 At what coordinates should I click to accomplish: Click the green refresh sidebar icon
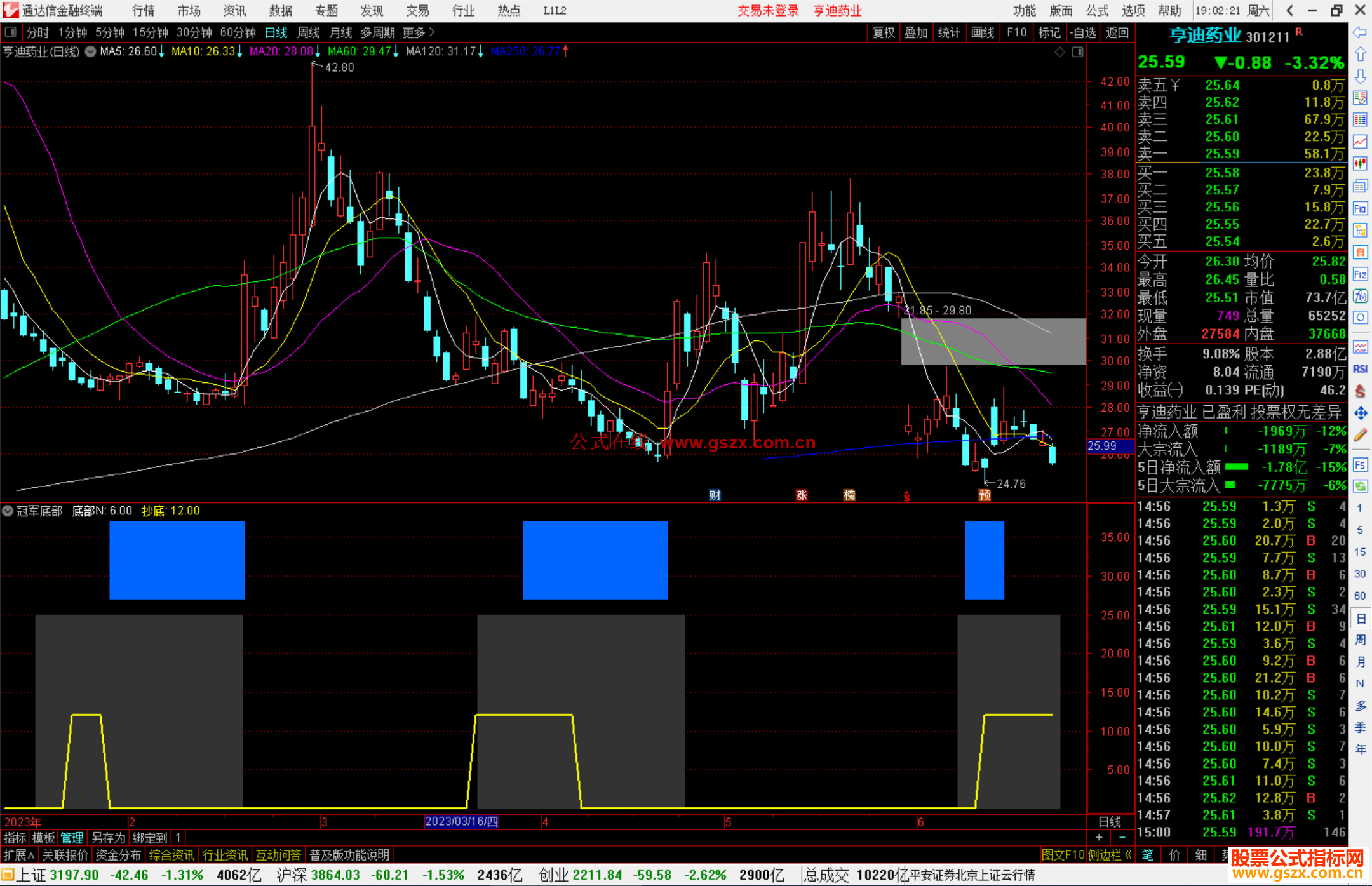coord(1360,487)
